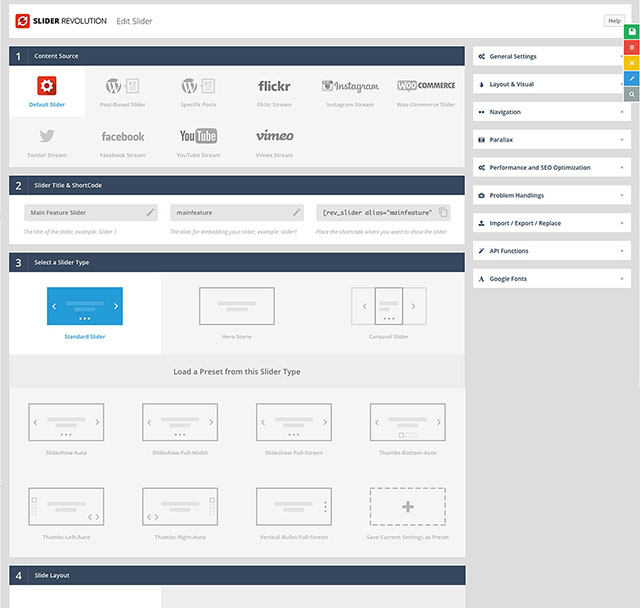This screenshot has width=640, height=608.
Task: Choose the Specific Posts source
Action: [x=198, y=92]
